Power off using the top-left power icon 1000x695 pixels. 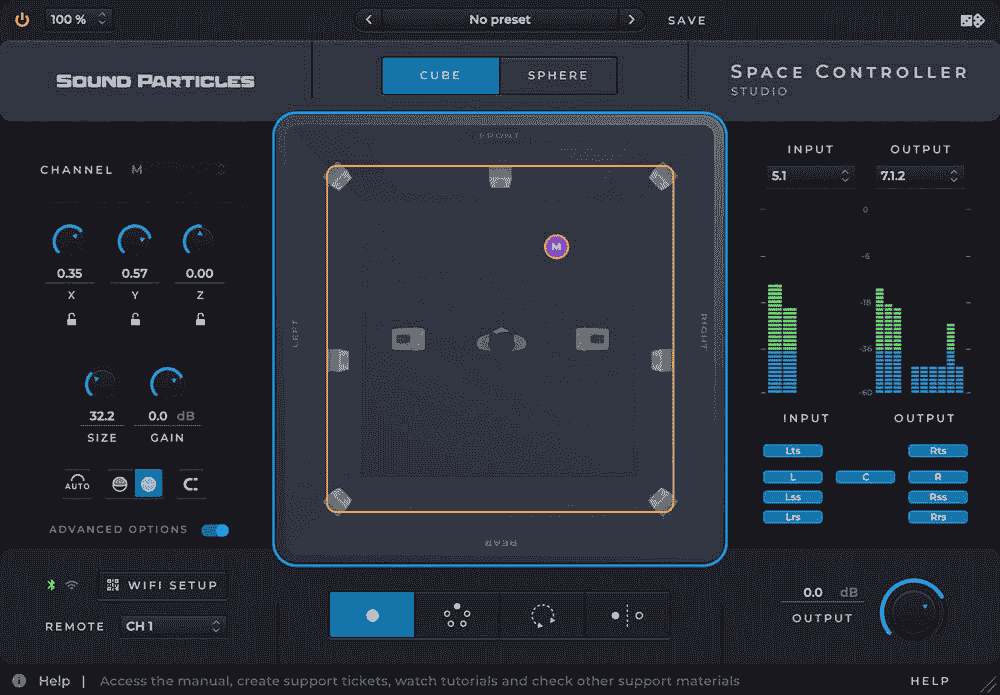point(22,18)
